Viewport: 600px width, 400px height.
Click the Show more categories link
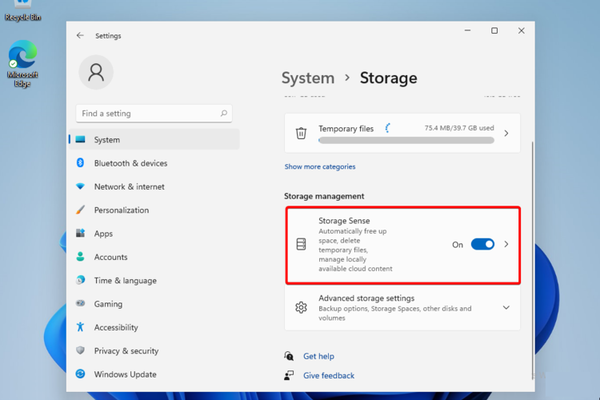(x=320, y=167)
